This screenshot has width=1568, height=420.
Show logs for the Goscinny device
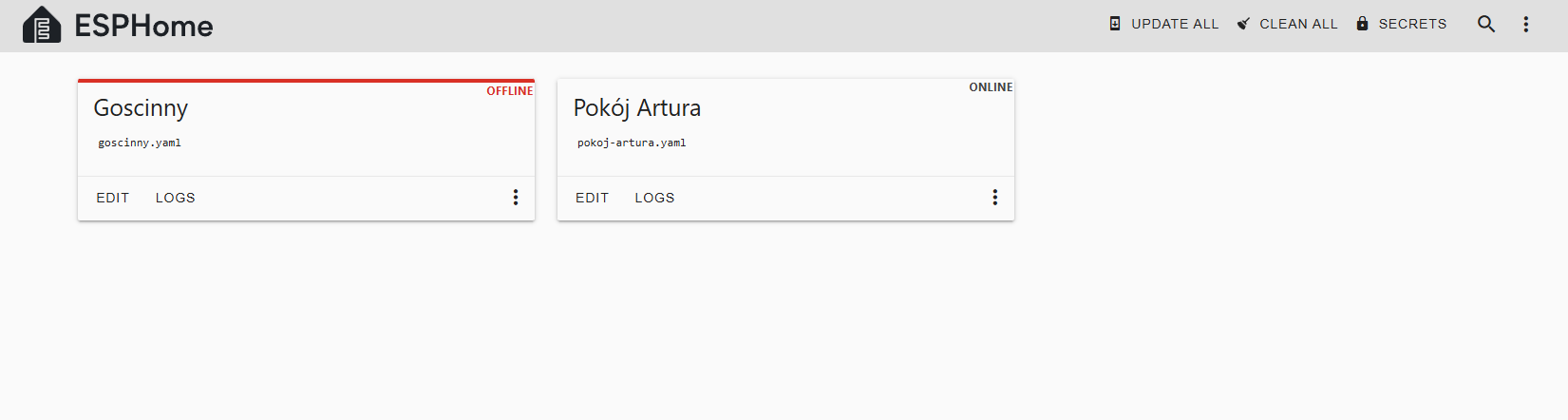[176, 198]
